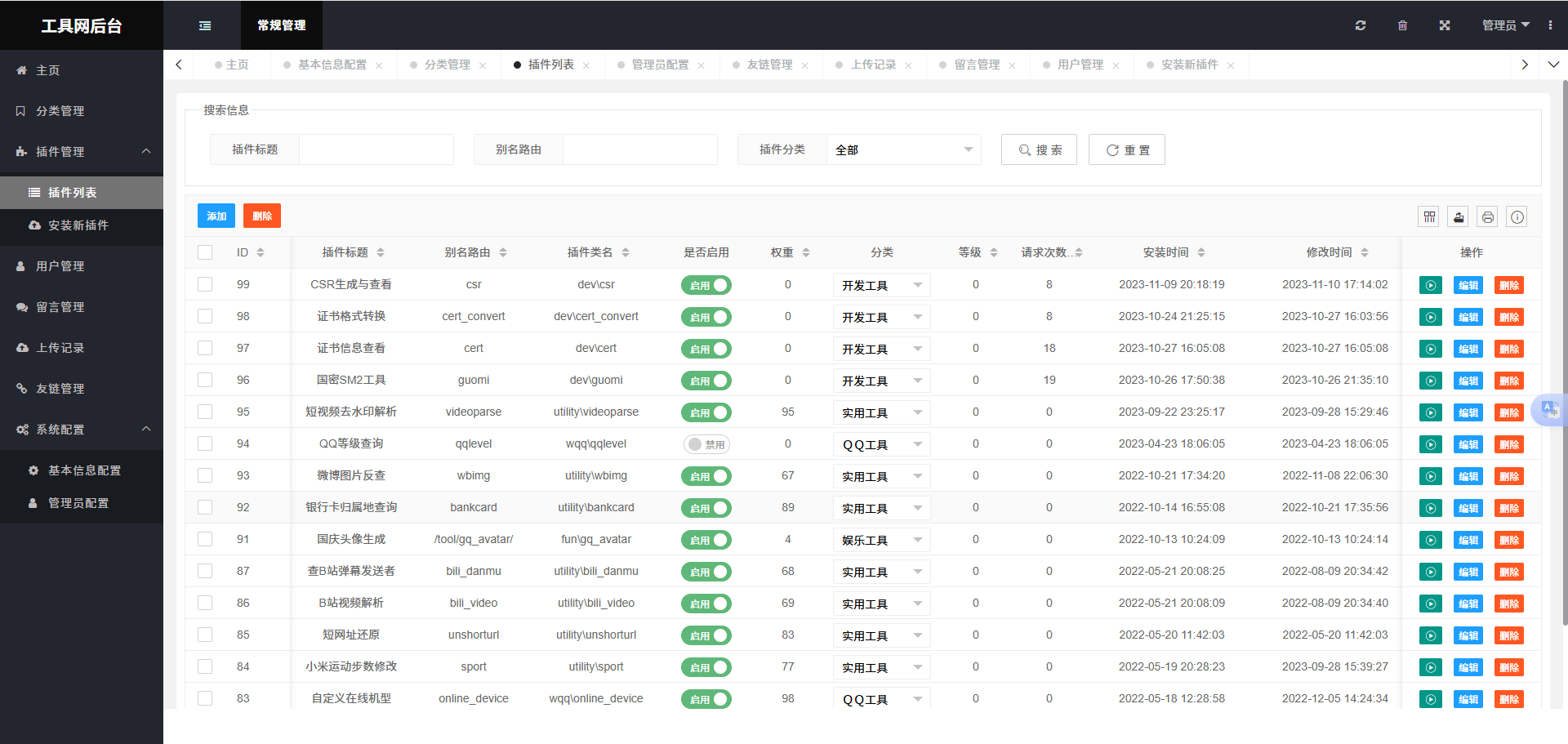Image resolution: width=1568 pixels, height=744 pixels.
Task: Enable the 禁用 switch for QQ等级查询
Action: pos(706,443)
